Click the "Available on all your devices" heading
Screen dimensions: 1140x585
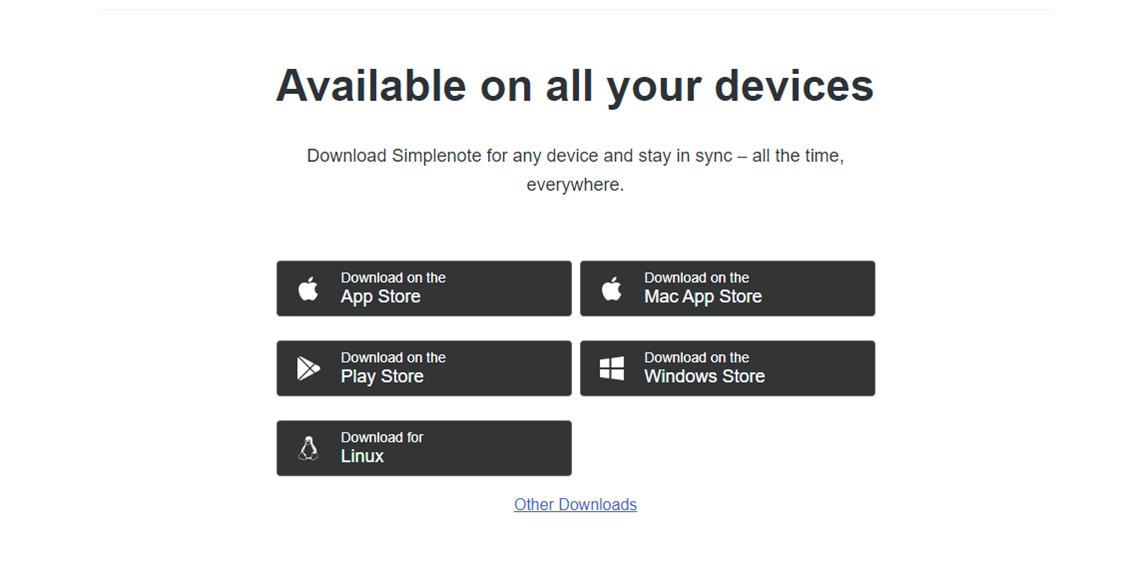click(575, 86)
